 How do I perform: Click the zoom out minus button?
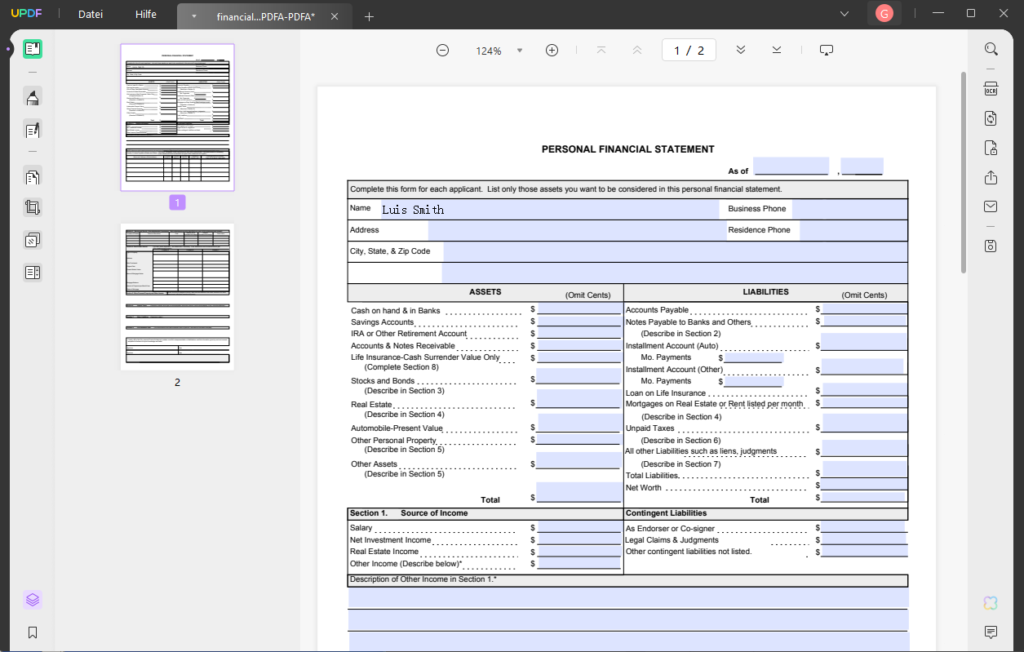[x=442, y=50]
